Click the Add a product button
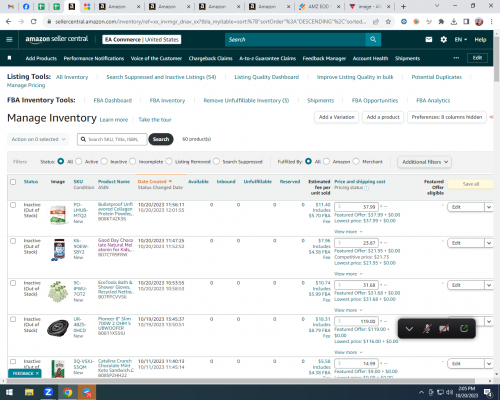Screen dimensions: 500x400 (x=383, y=117)
